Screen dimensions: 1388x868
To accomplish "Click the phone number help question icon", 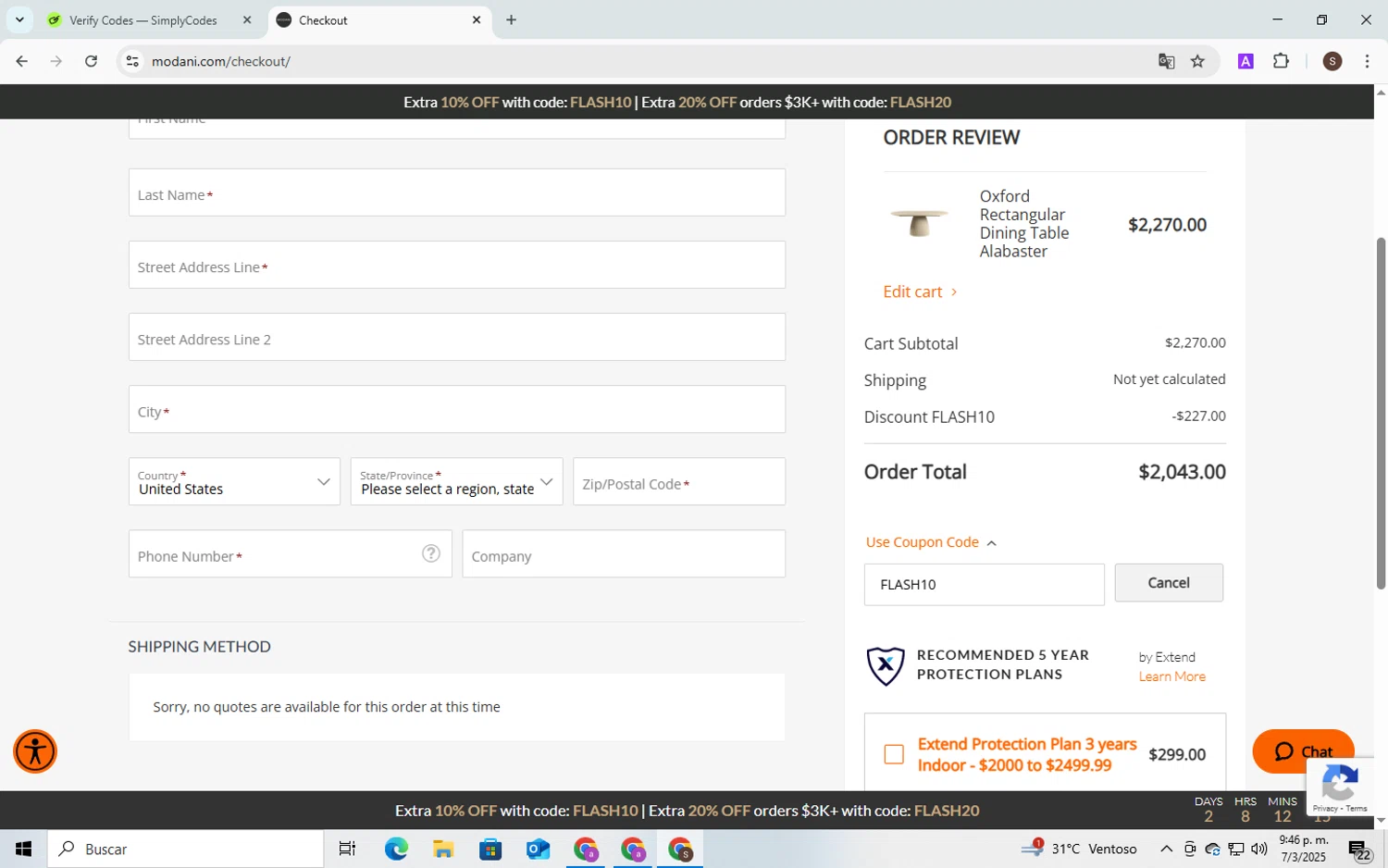I will [431, 553].
